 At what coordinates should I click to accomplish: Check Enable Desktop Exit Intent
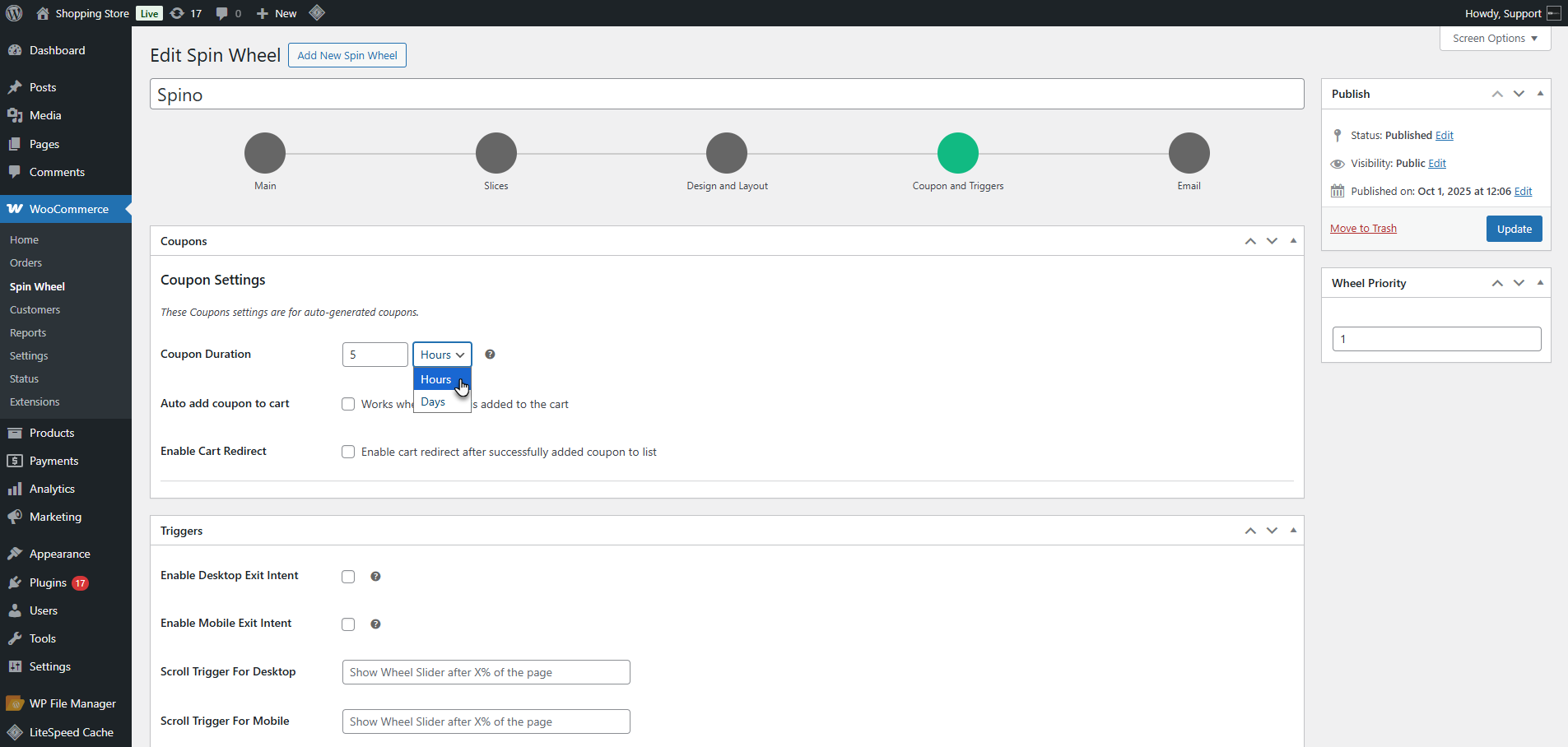348,577
